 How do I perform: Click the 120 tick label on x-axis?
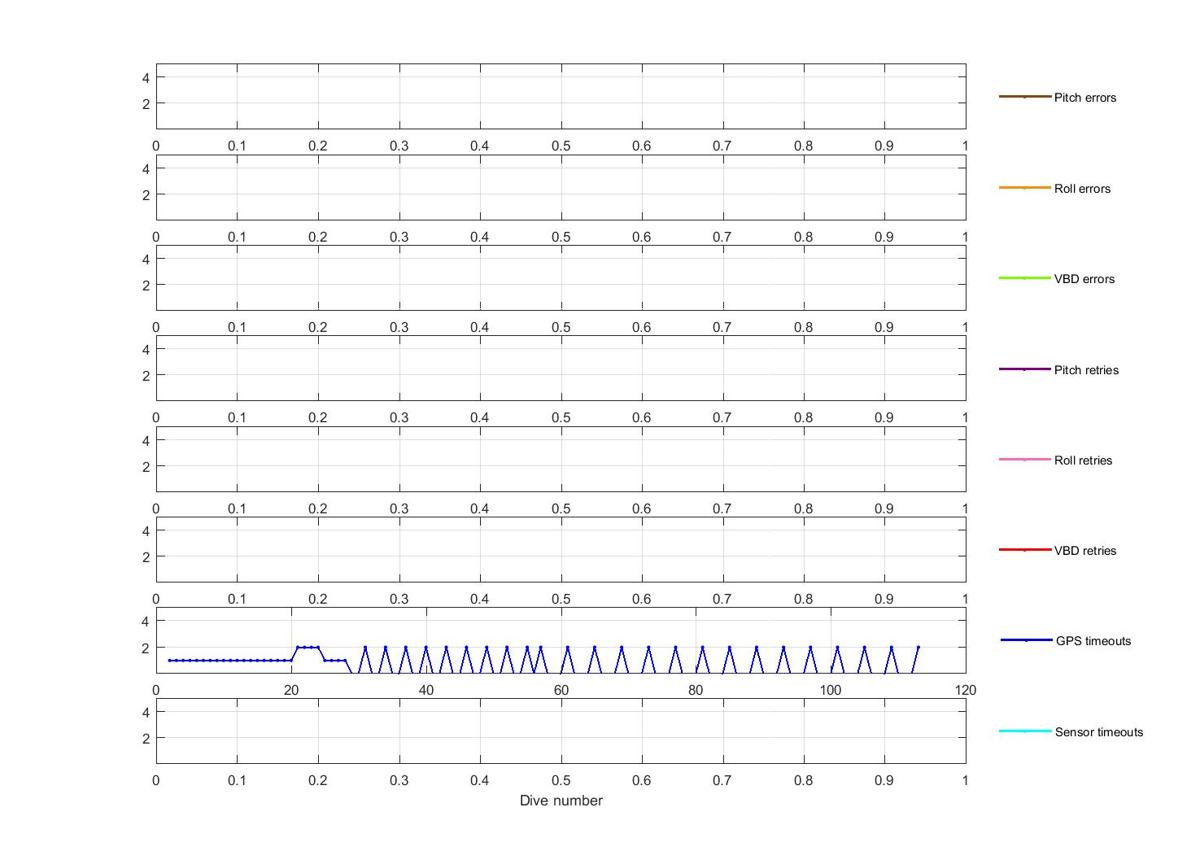(965, 690)
